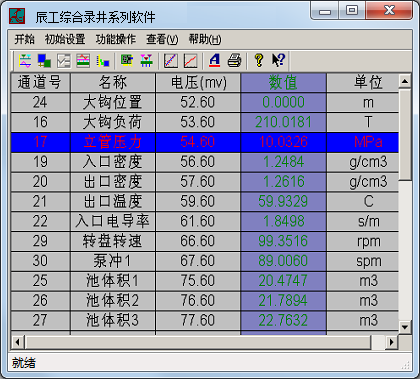Click the printer icon
Image resolution: width=420 pixels, height=380 pixels.
pos(234,61)
